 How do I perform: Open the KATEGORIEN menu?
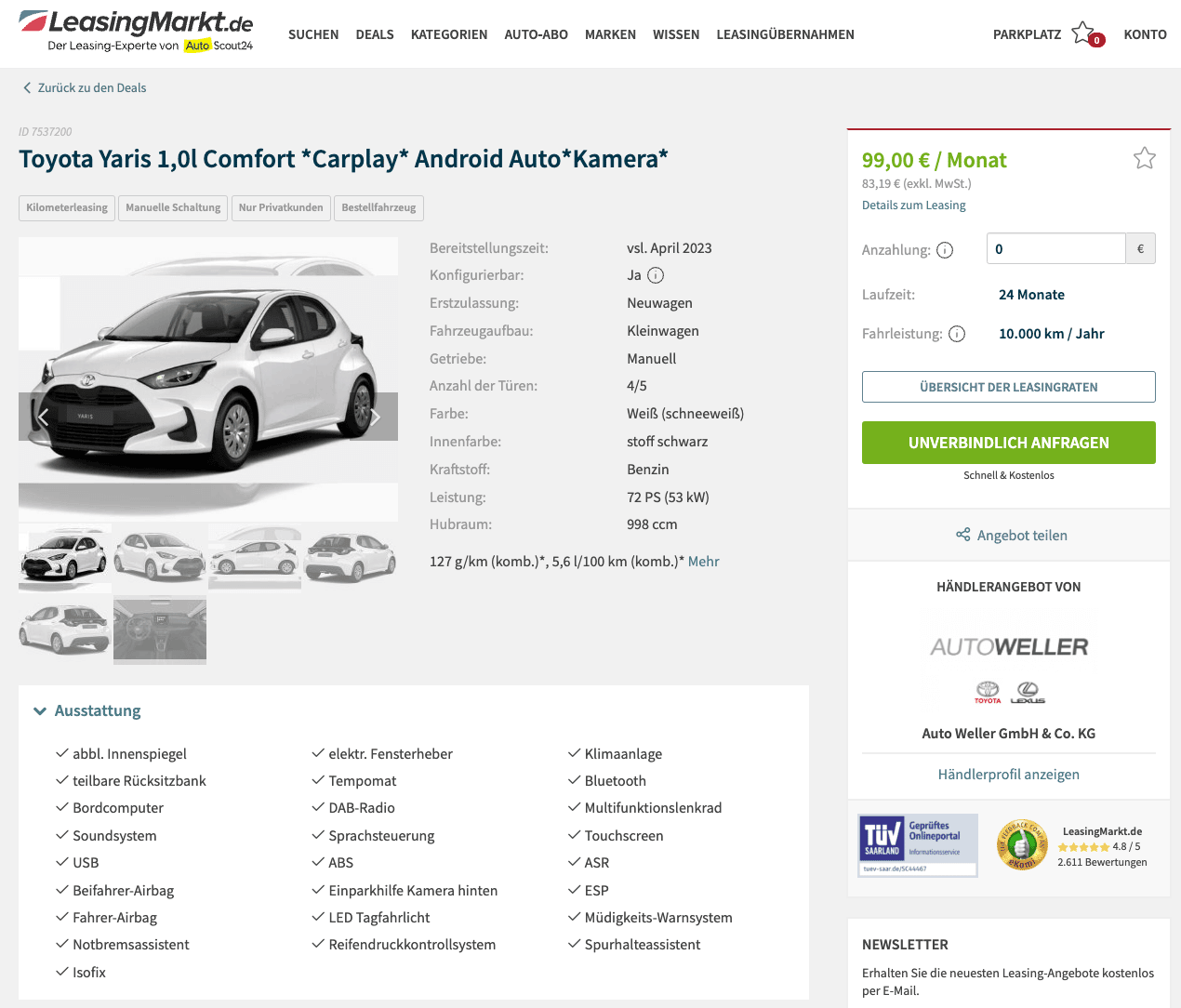click(449, 34)
